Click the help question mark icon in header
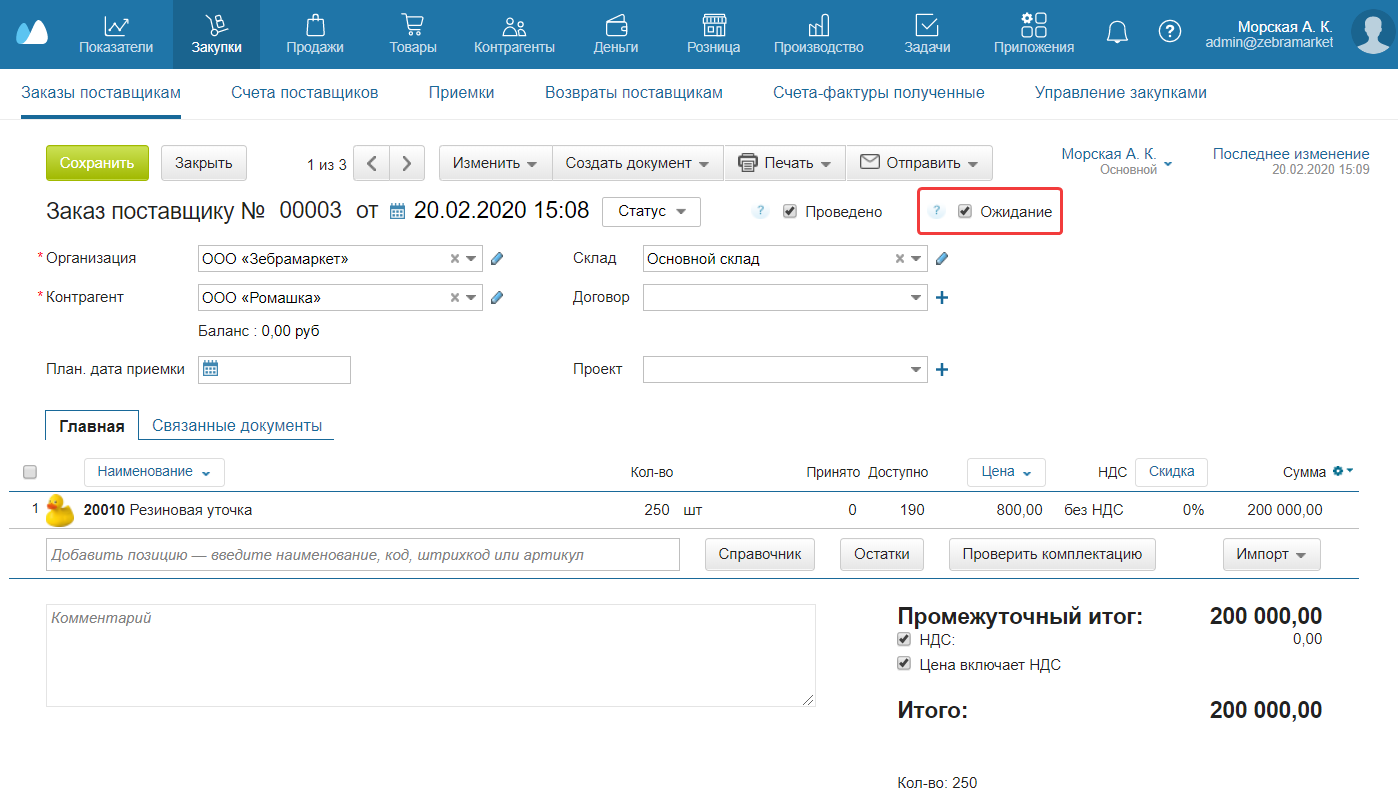This screenshot has height=804, width=1398. pyautogui.click(x=1169, y=32)
